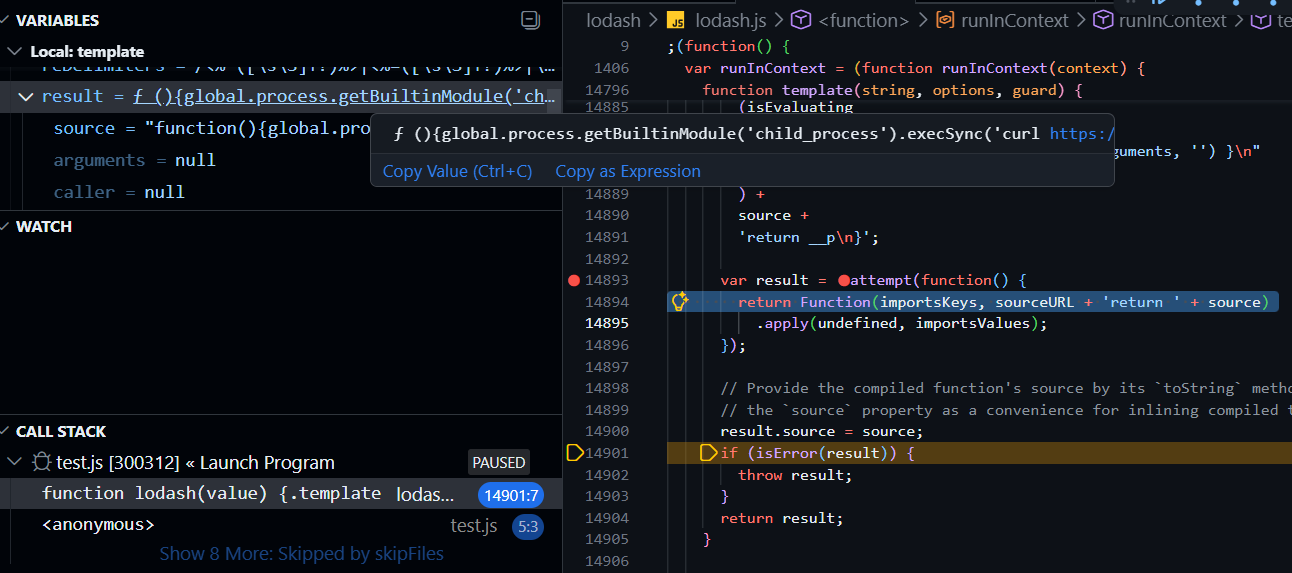Click line number 14894 in the gutter

(x=608, y=302)
